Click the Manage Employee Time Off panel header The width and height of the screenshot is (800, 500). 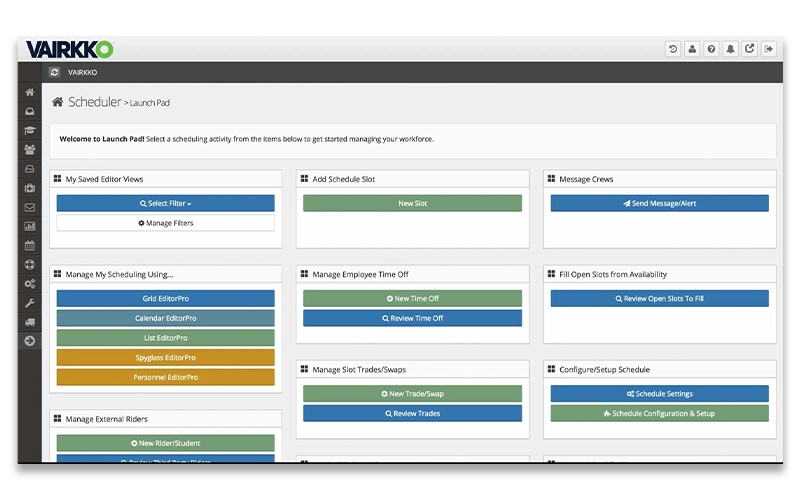(412, 274)
